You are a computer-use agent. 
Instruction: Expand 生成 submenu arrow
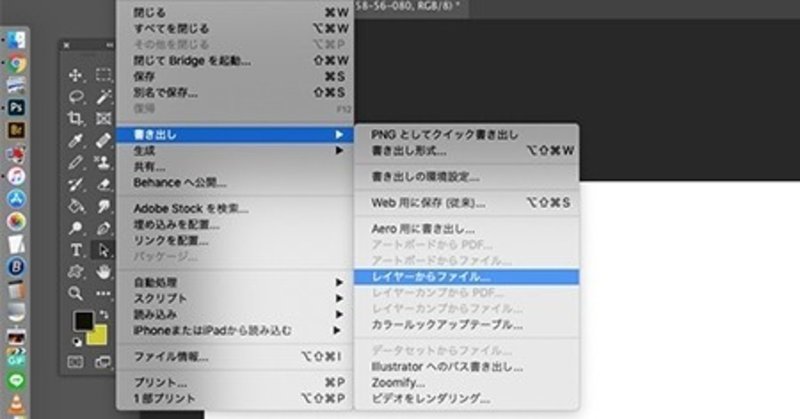coord(339,151)
